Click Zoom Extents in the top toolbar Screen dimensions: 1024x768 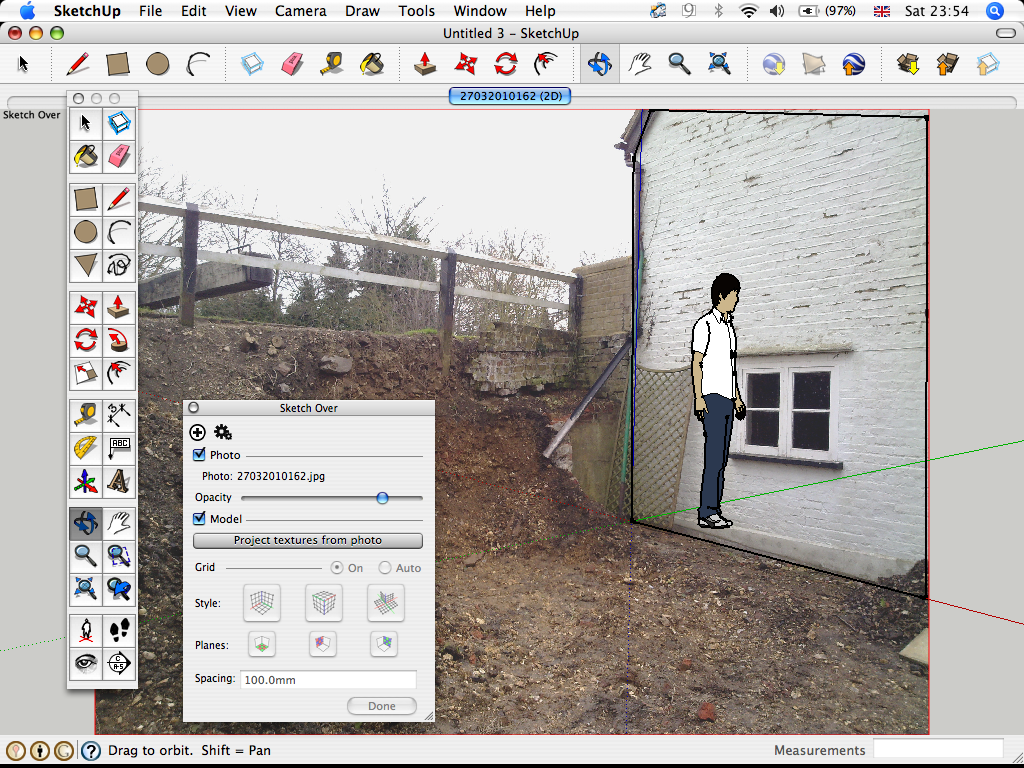(x=719, y=64)
